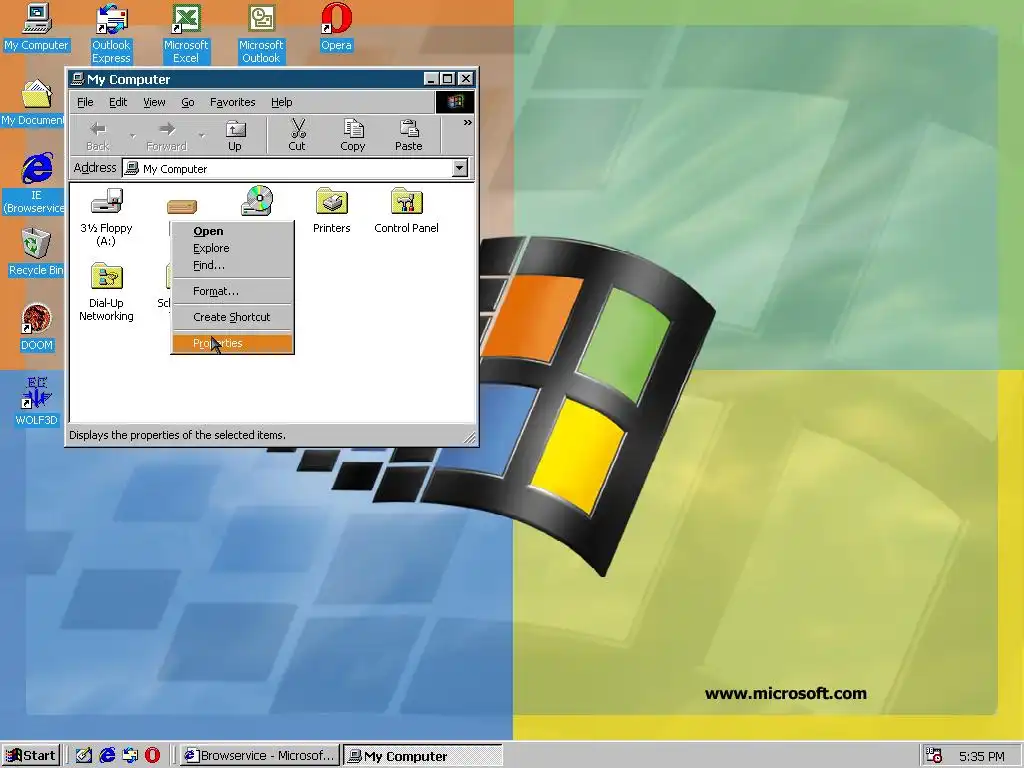Select the Outlook Express desktop shortcut
Viewport: 1024px width, 768px height.
pyautogui.click(x=111, y=34)
